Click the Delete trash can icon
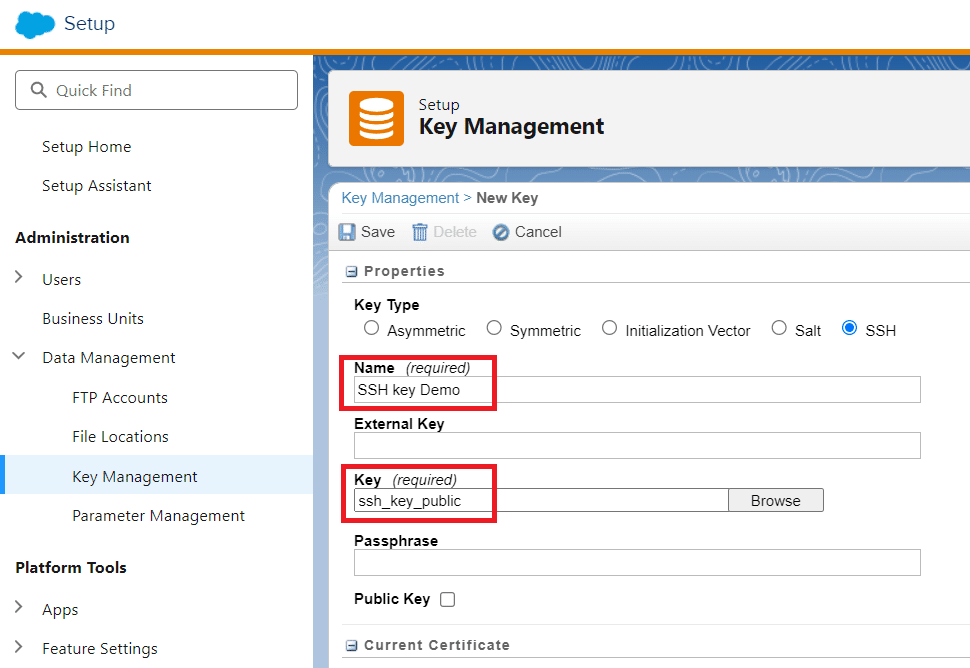This screenshot has height=668, width=970. pyautogui.click(x=420, y=232)
